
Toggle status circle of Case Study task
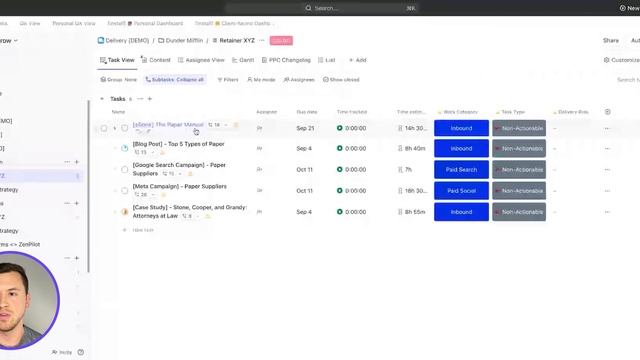pos(124,212)
